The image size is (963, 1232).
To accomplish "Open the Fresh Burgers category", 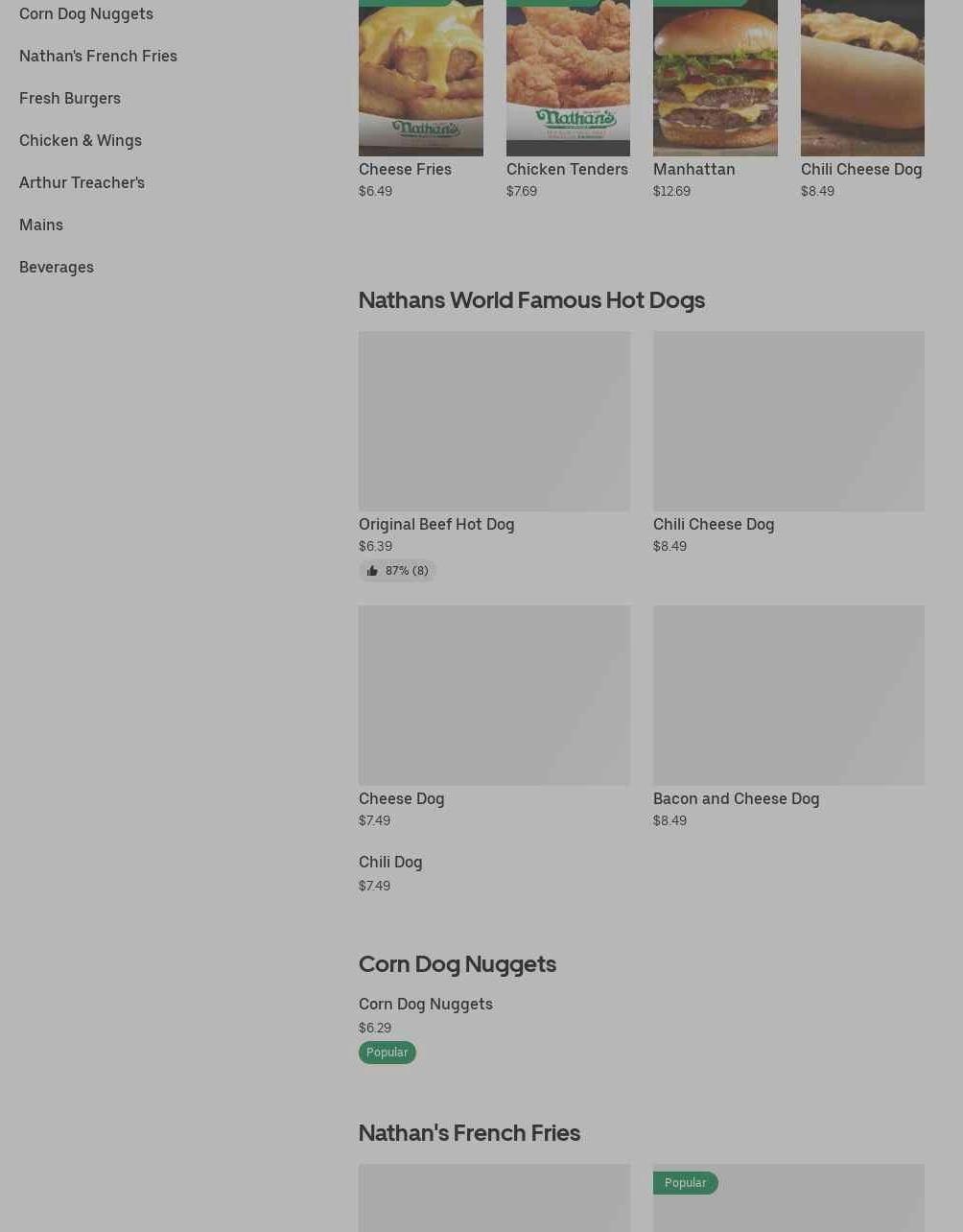I will click(70, 98).
